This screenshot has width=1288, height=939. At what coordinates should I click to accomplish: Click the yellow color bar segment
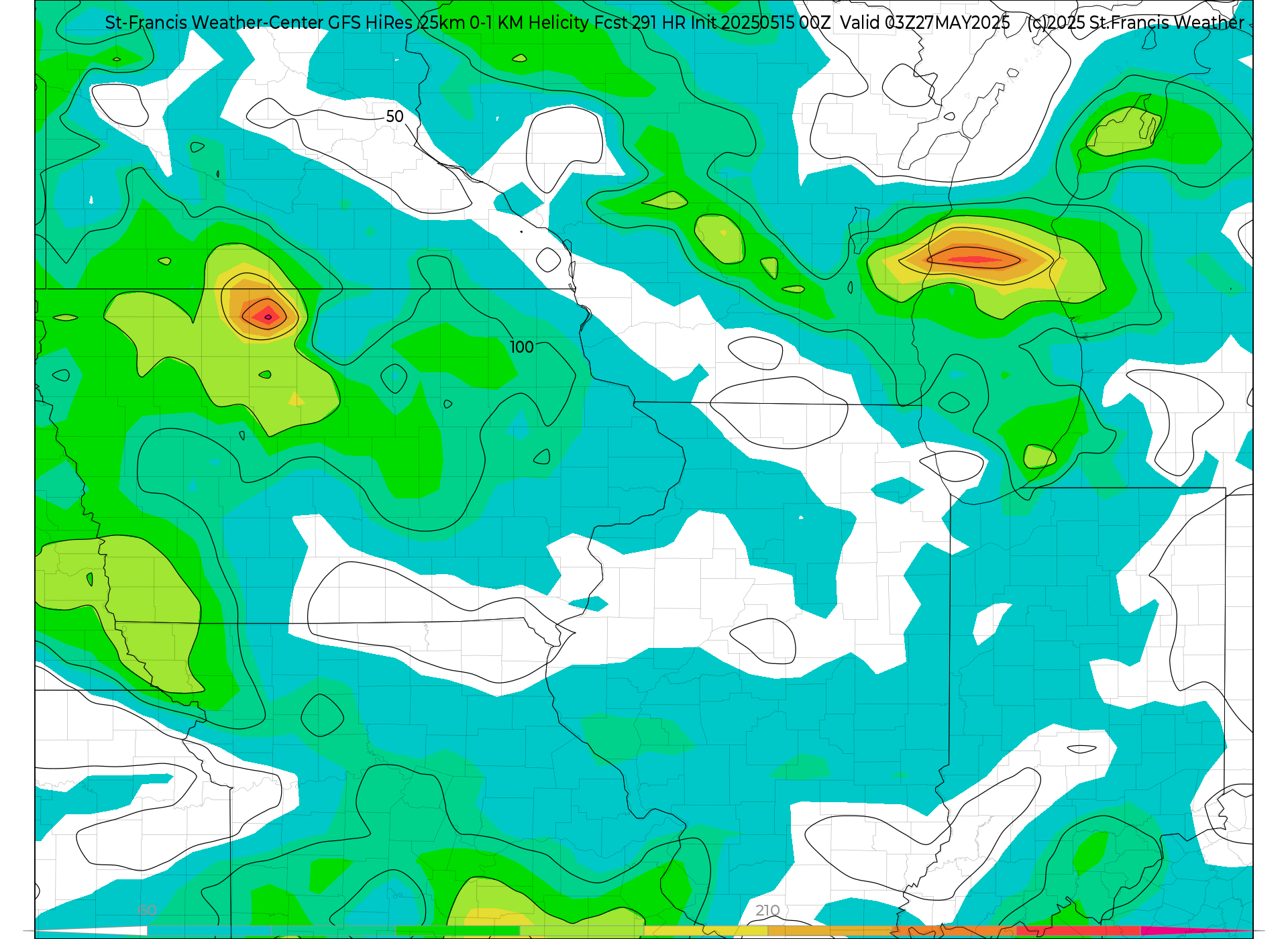pos(706,931)
